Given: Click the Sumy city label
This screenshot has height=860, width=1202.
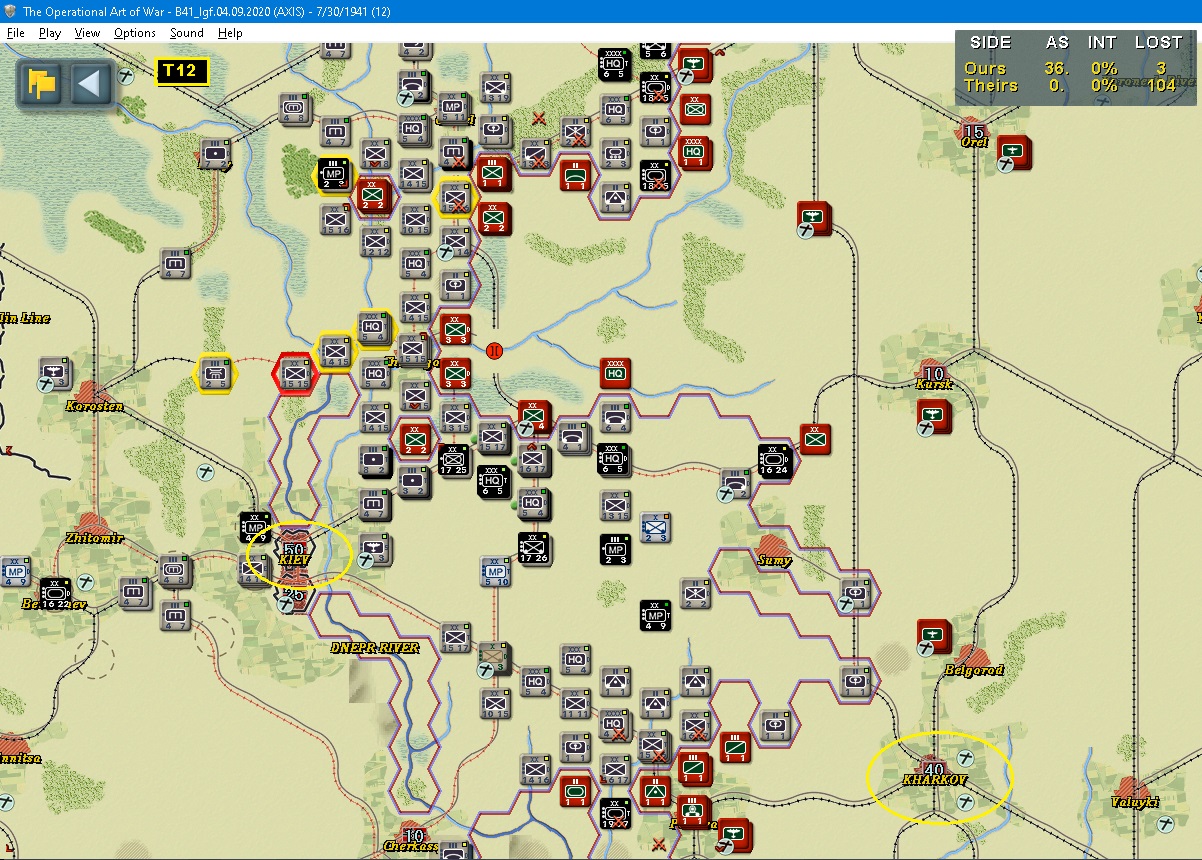Looking at the screenshot, I should pos(774,560).
